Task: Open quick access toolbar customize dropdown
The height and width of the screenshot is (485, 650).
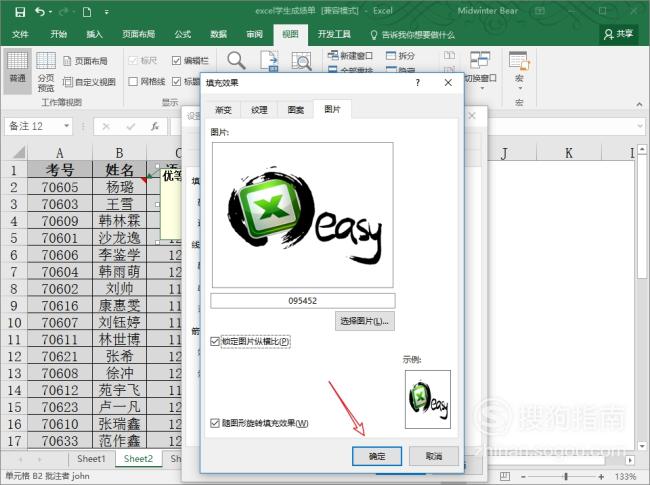Action: tap(107, 12)
